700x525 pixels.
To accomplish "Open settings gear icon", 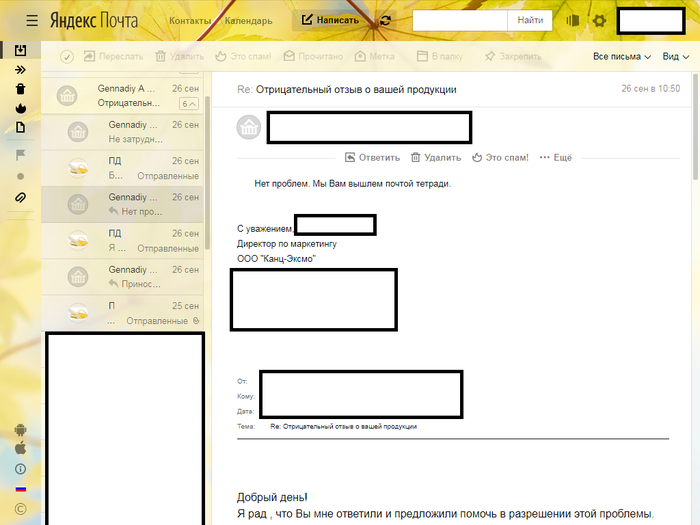I will coord(599,20).
